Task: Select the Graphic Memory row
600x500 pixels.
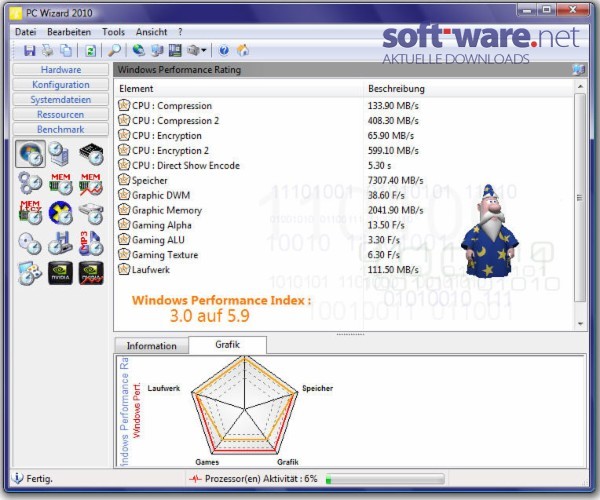Action: [x=344, y=210]
